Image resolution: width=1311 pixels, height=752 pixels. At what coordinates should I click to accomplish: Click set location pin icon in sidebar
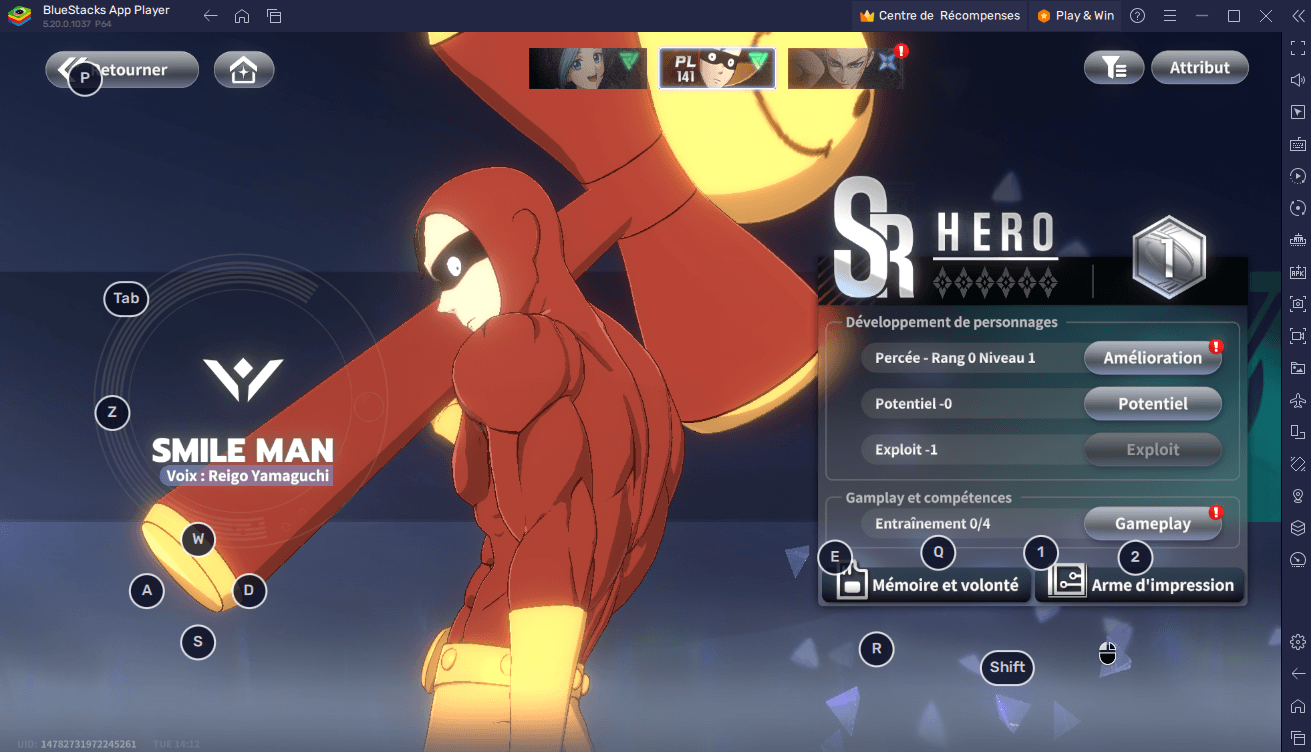point(1298,496)
